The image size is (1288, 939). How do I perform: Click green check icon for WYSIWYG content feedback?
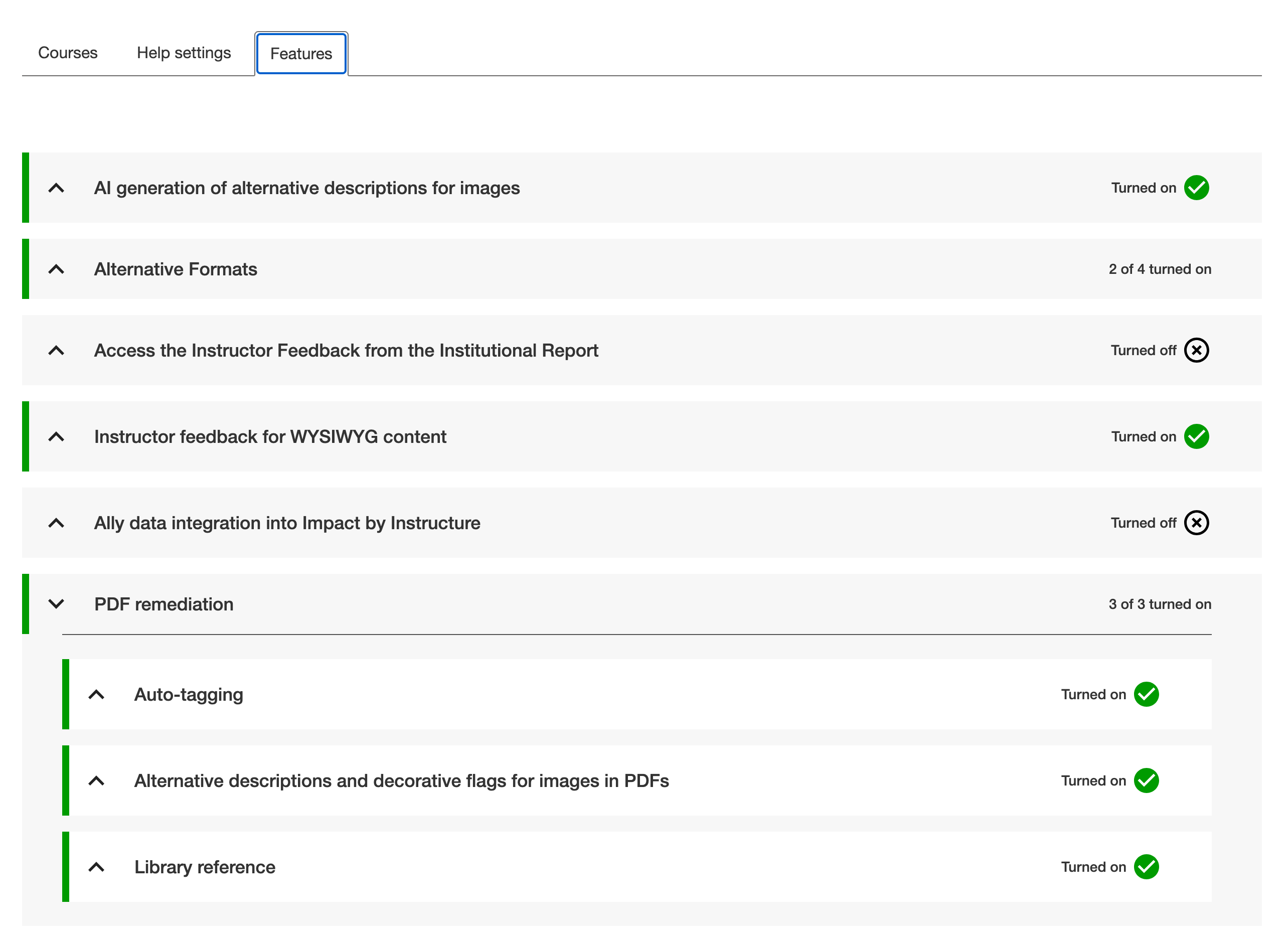[1196, 436]
